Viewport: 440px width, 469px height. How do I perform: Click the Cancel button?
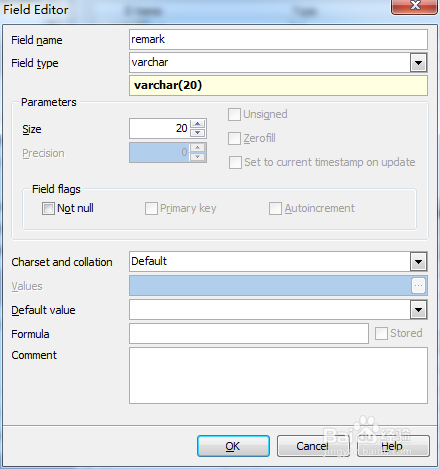coord(313,446)
